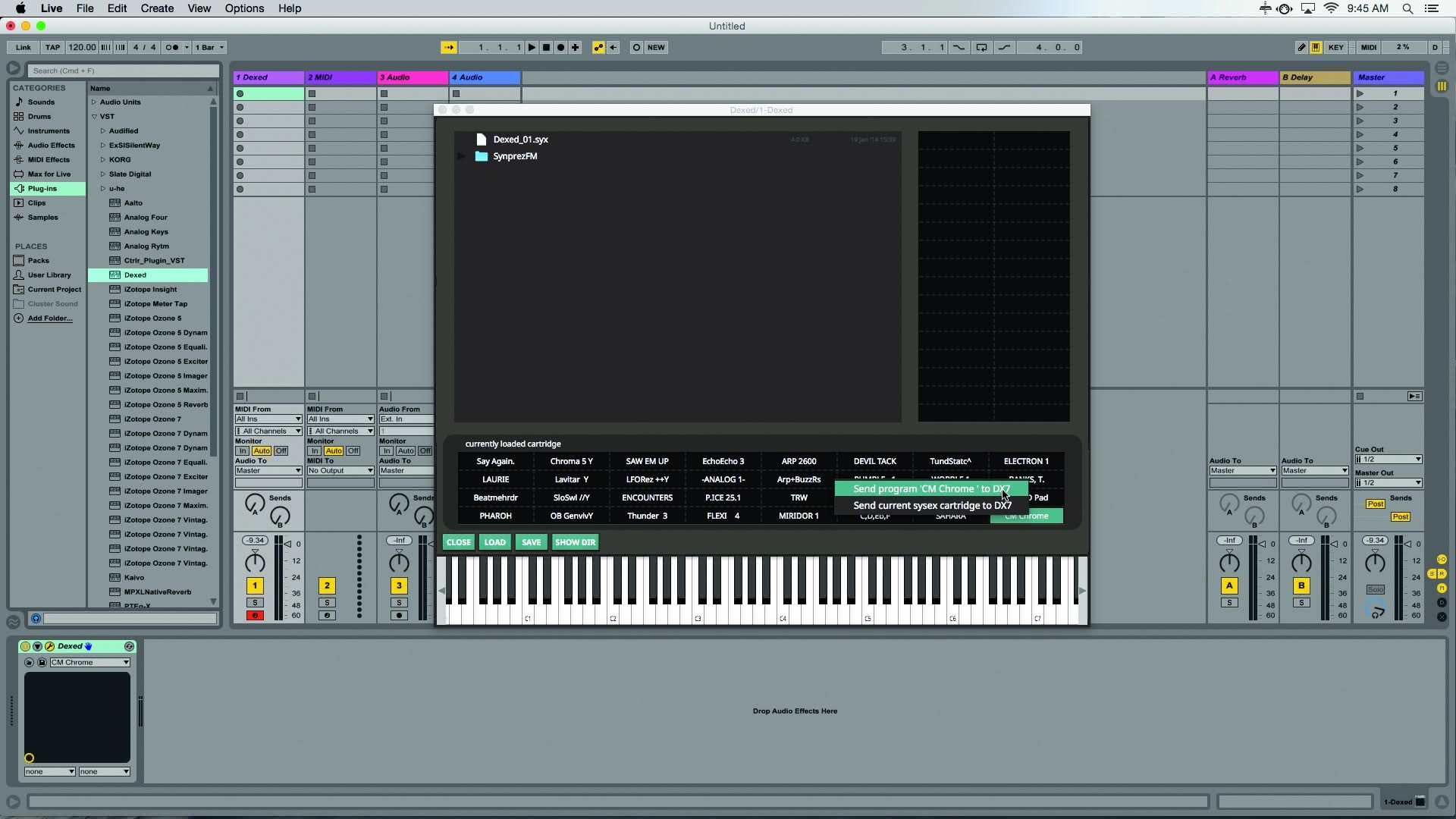Click the browser search field
This screenshot has height=819, width=1456.
124,71
